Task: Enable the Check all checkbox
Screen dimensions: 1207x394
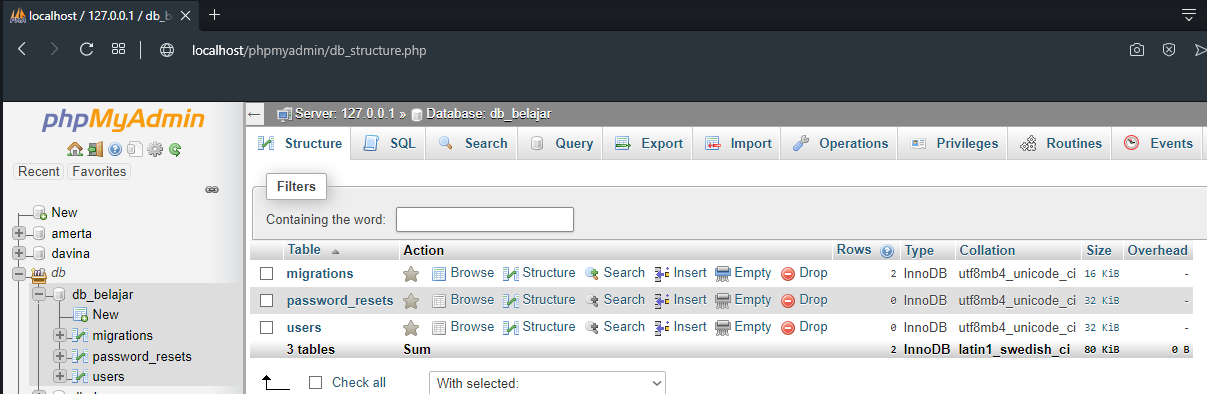Action: 316,382
